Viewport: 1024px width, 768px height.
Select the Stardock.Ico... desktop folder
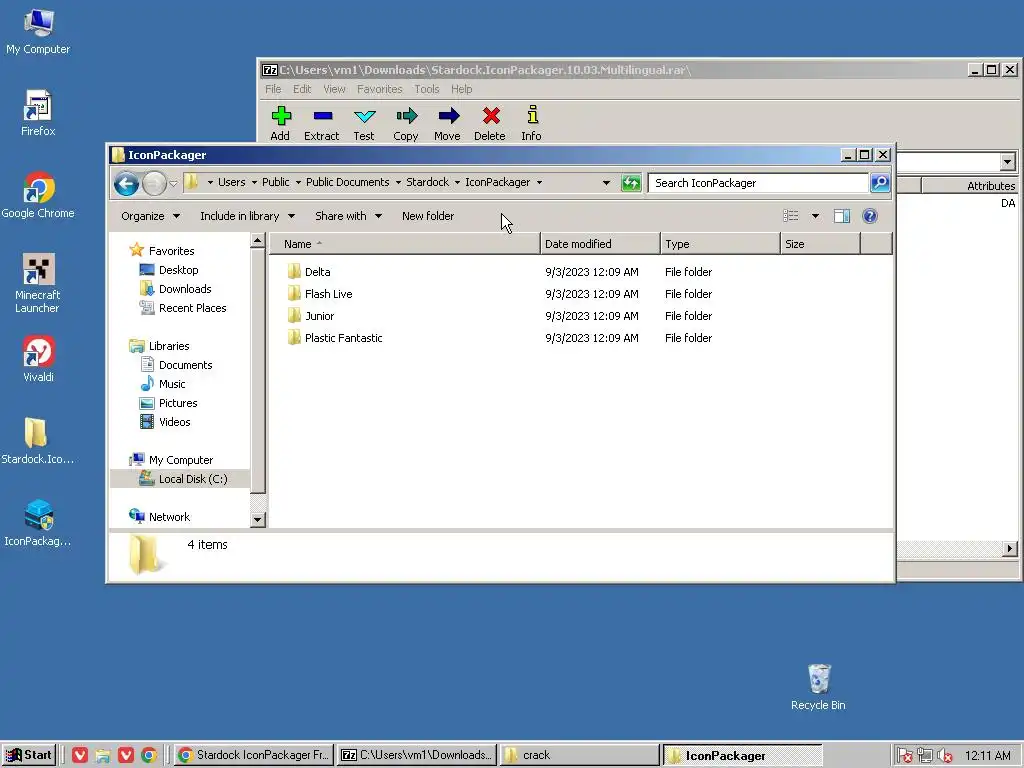(x=37, y=441)
